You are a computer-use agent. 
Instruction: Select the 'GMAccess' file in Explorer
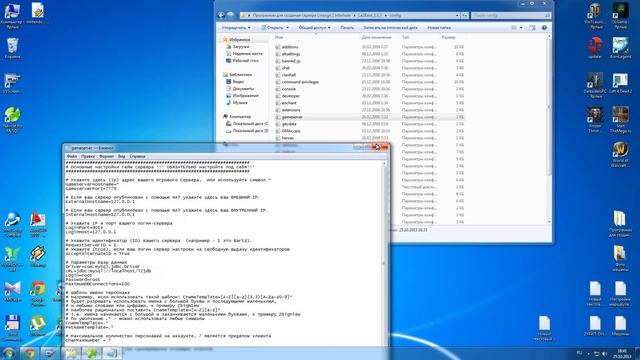pyautogui.click(x=291, y=131)
